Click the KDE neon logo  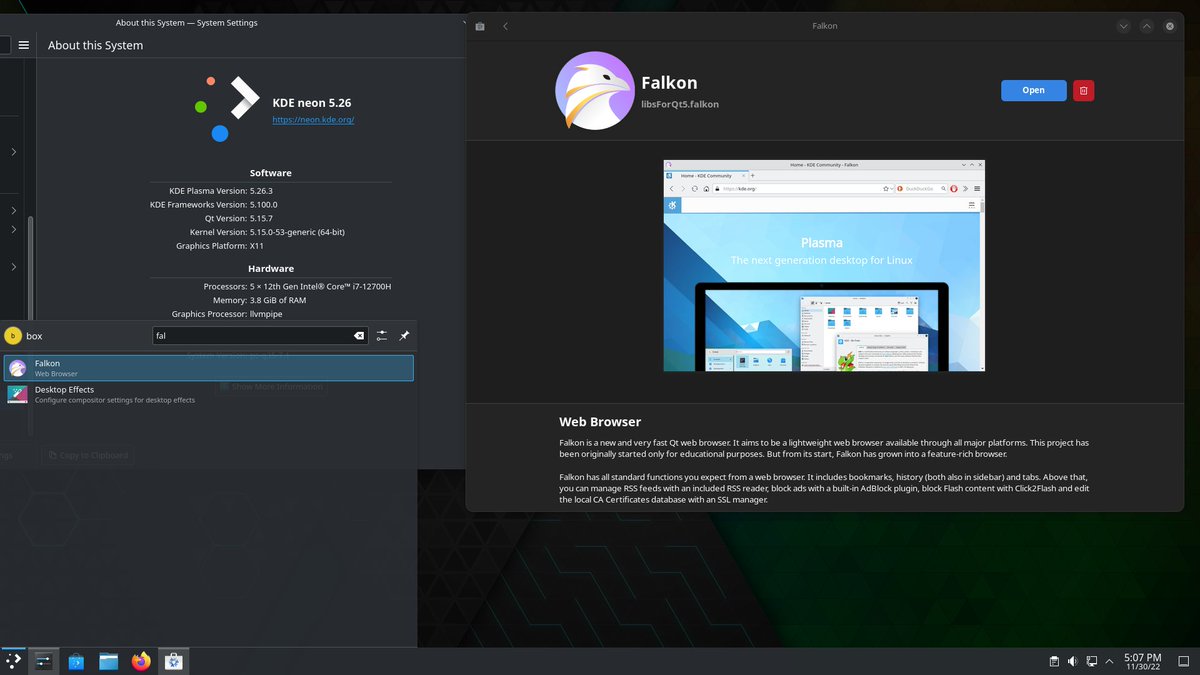click(x=227, y=108)
